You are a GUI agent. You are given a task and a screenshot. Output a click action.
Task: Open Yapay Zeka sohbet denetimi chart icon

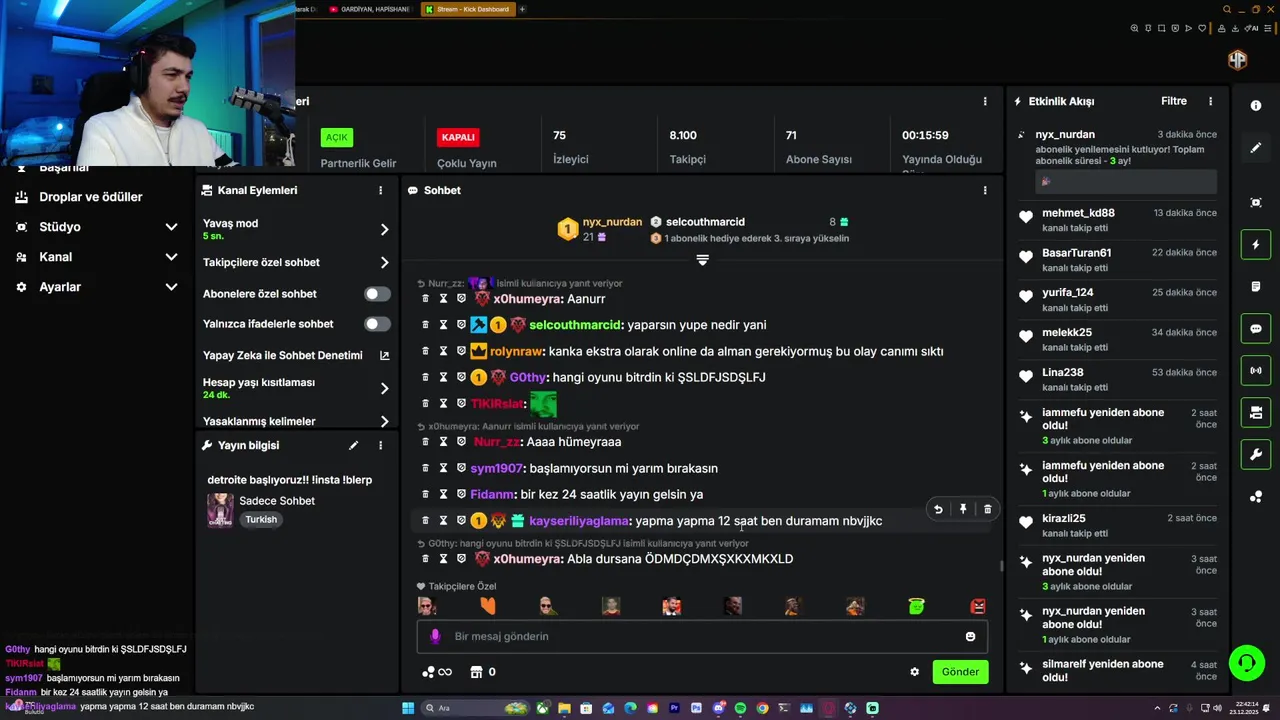[385, 355]
